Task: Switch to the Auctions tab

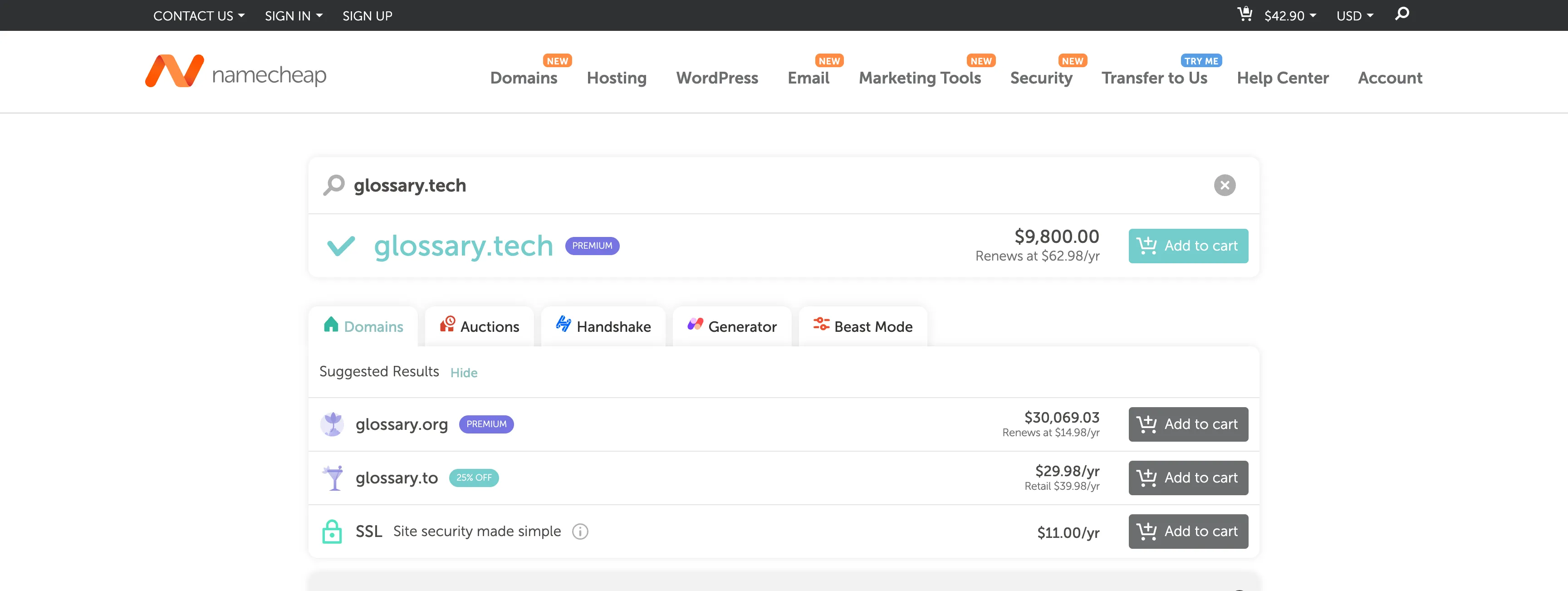Action: [480, 326]
